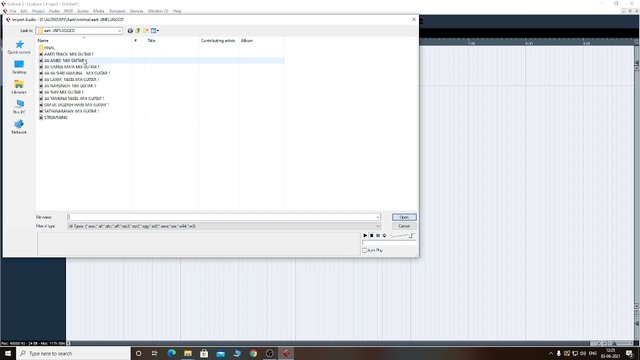Toggle loop on the audio preview
The width and height of the screenshot is (640, 360).
[x=384, y=236]
